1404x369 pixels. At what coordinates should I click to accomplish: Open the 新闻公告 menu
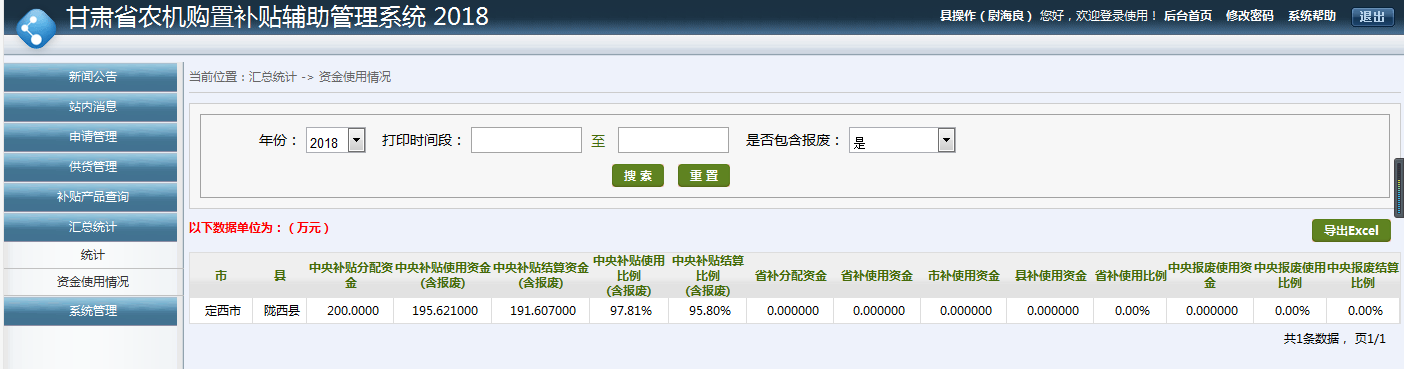(x=92, y=76)
